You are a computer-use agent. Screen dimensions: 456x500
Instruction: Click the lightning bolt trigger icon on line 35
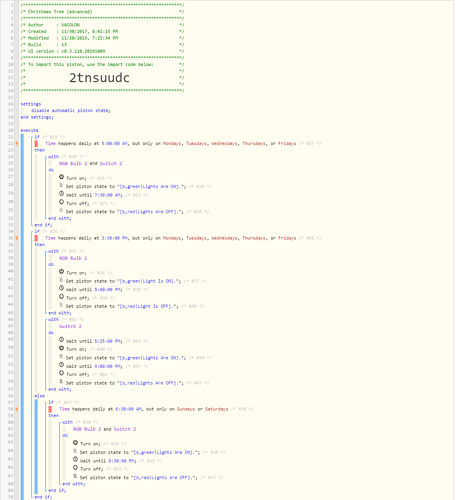click(x=17, y=238)
